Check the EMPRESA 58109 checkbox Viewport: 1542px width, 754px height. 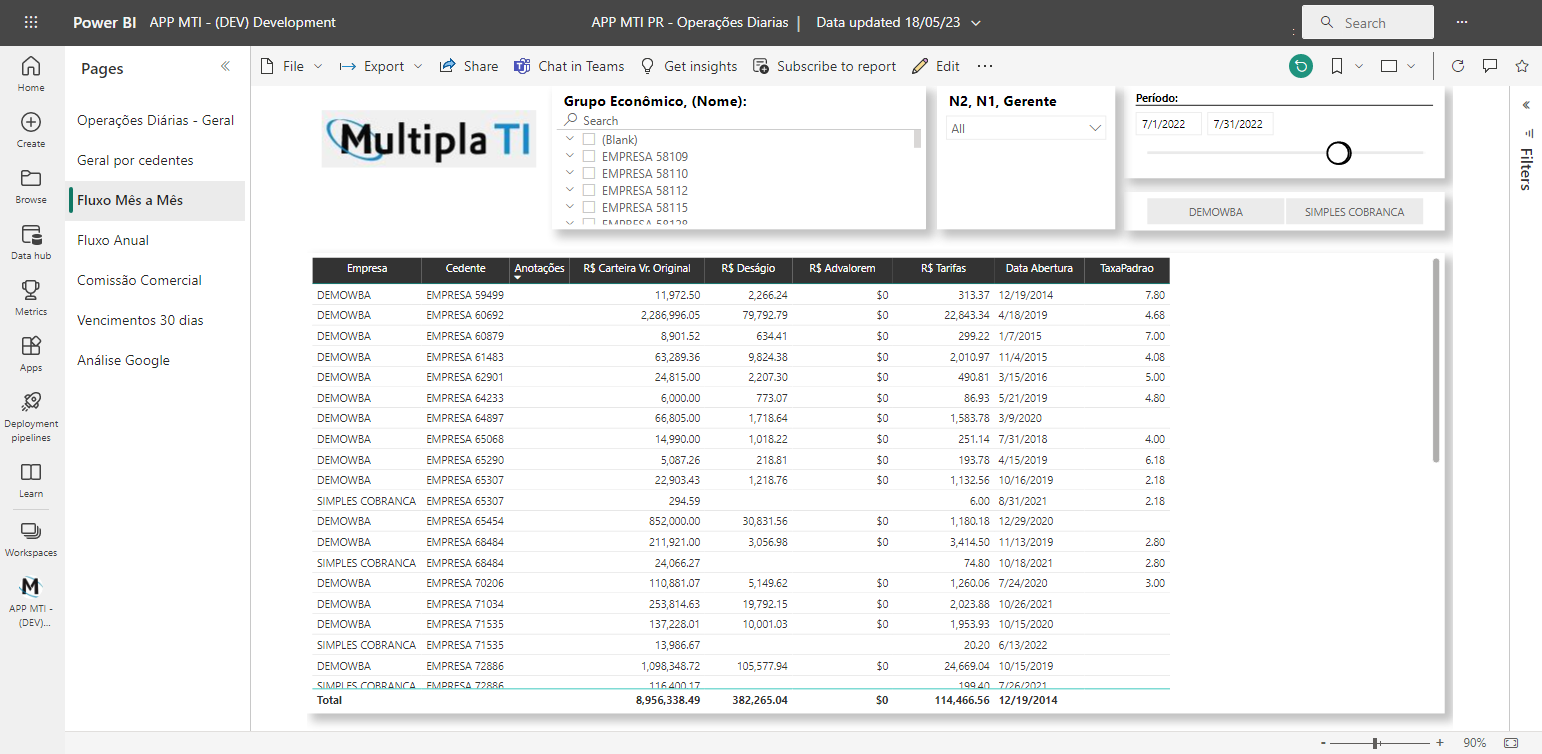point(589,157)
